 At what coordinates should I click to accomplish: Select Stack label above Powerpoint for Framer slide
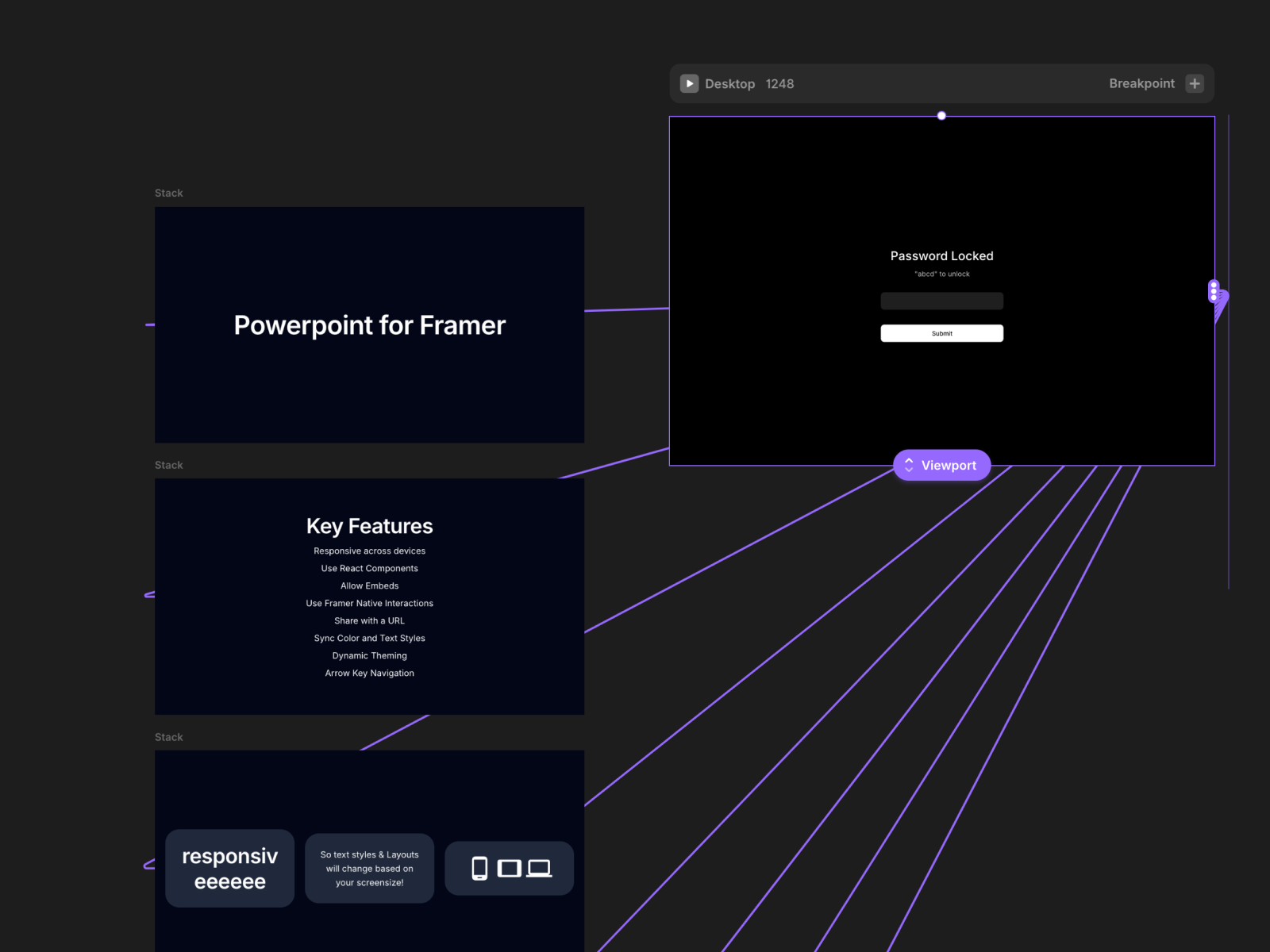pyautogui.click(x=168, y=193)
